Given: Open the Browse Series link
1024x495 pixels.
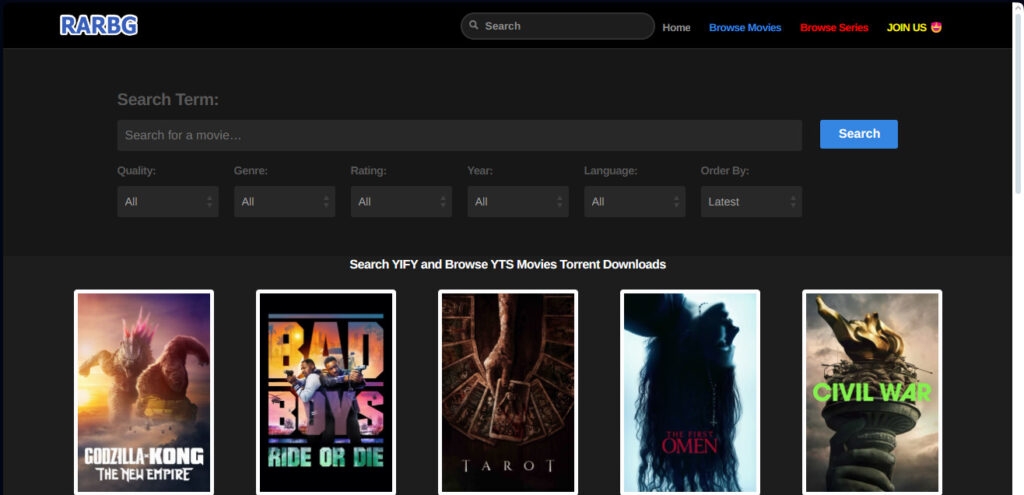Looking at the screenshot, I should (834, 27).
